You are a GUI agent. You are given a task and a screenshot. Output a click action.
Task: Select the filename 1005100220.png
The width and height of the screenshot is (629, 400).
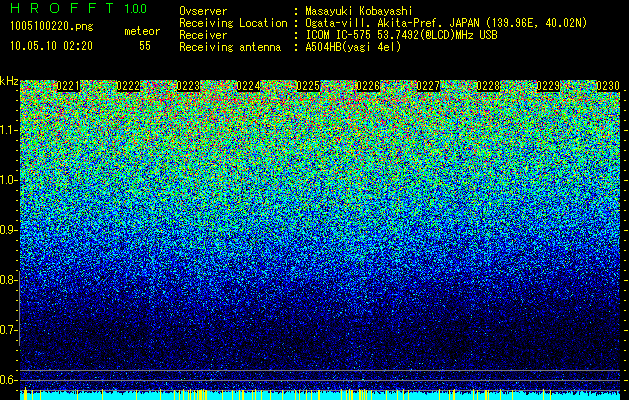tap(52, 27)
